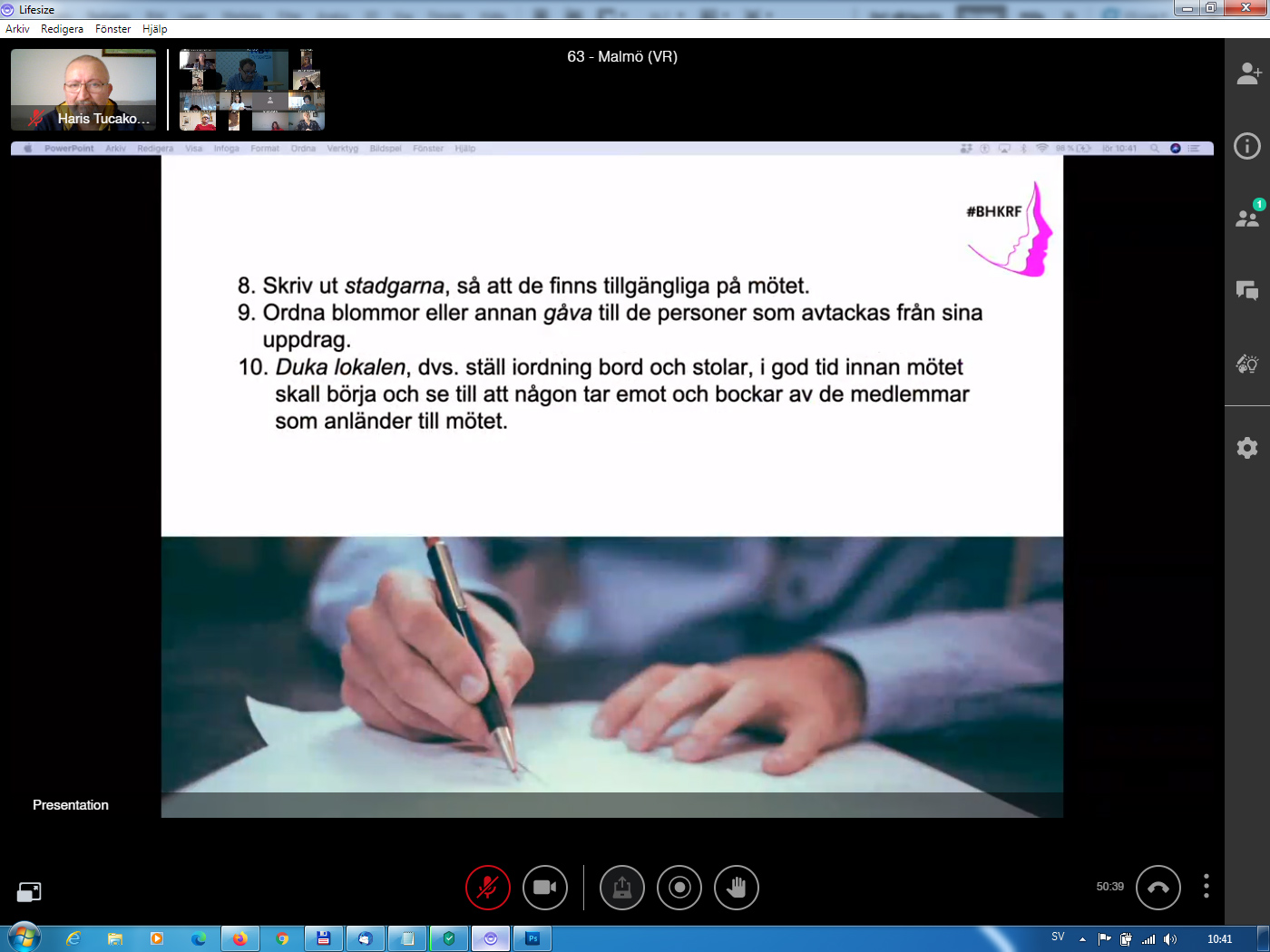Image resolution: width=1270 pixels, height=952 pixels.
Task: Unmute the microphone
Action: pos(488,888)
